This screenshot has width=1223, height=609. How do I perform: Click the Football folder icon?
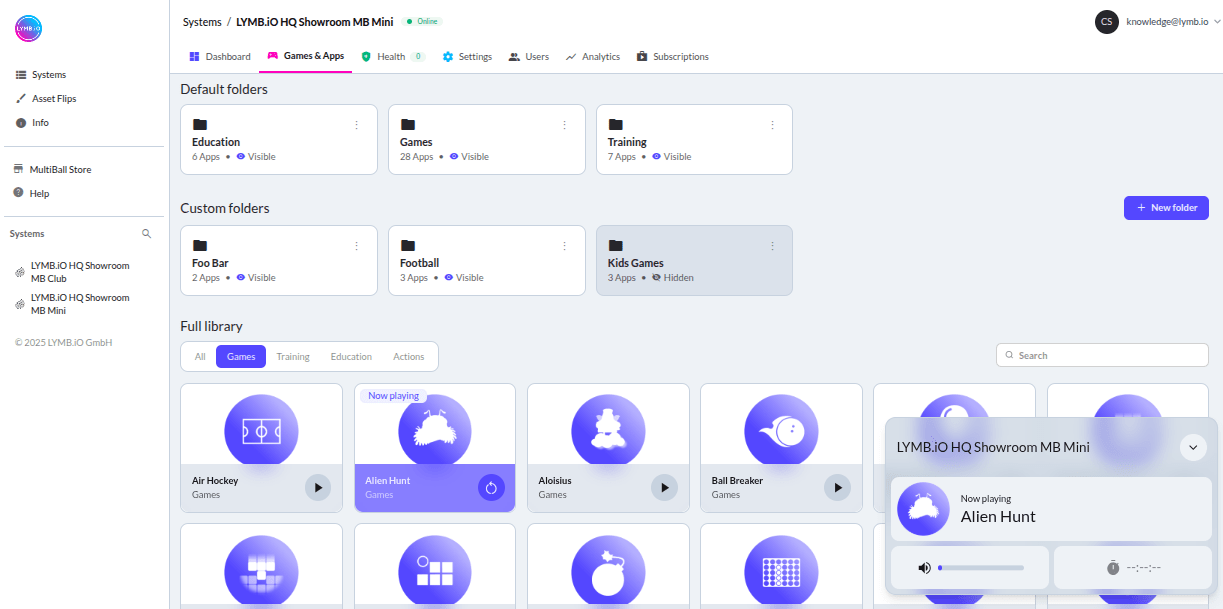click(408, 246)
